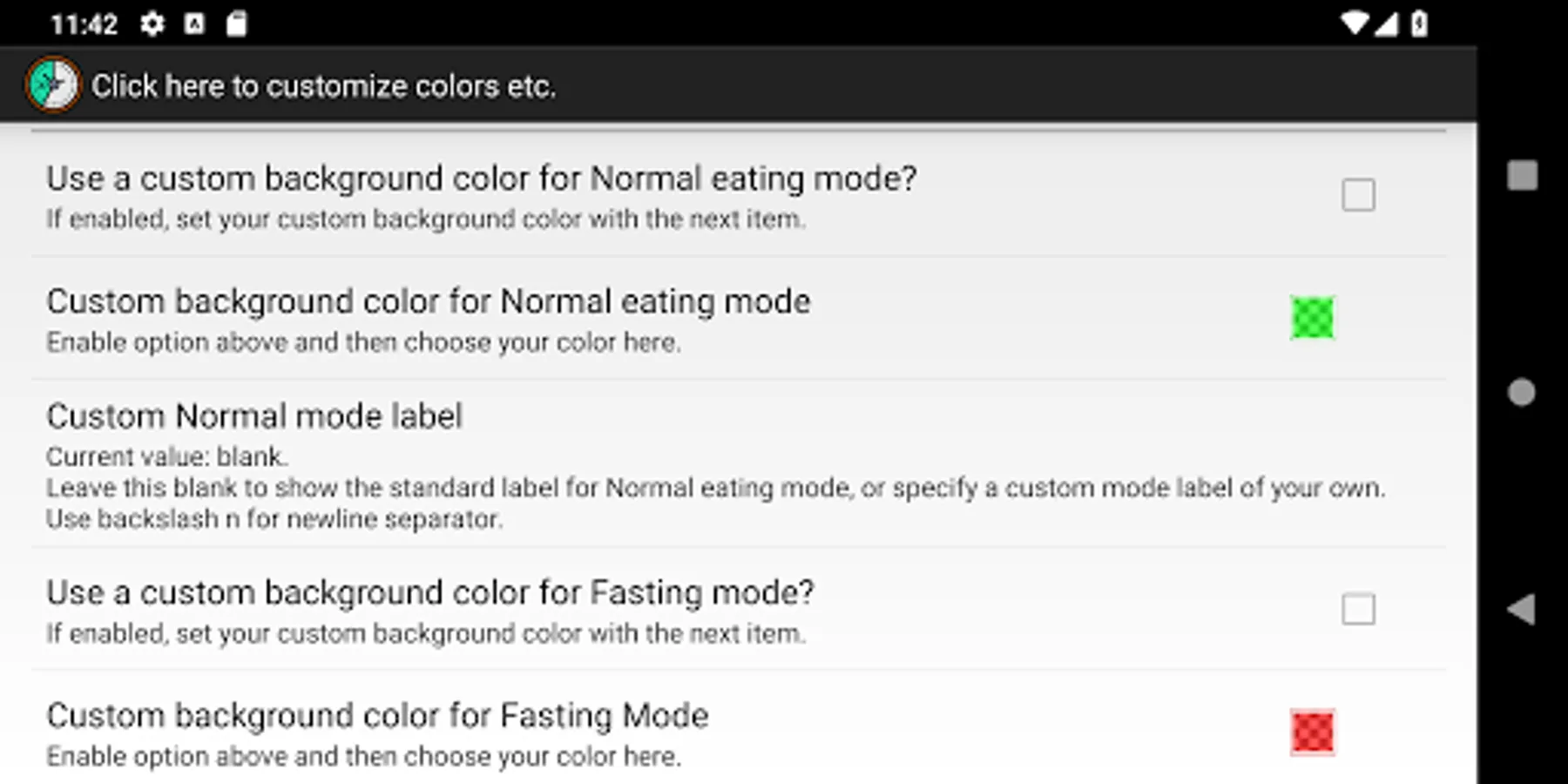
Task: Tap the SD card status icon
Action: click(236, 24)
